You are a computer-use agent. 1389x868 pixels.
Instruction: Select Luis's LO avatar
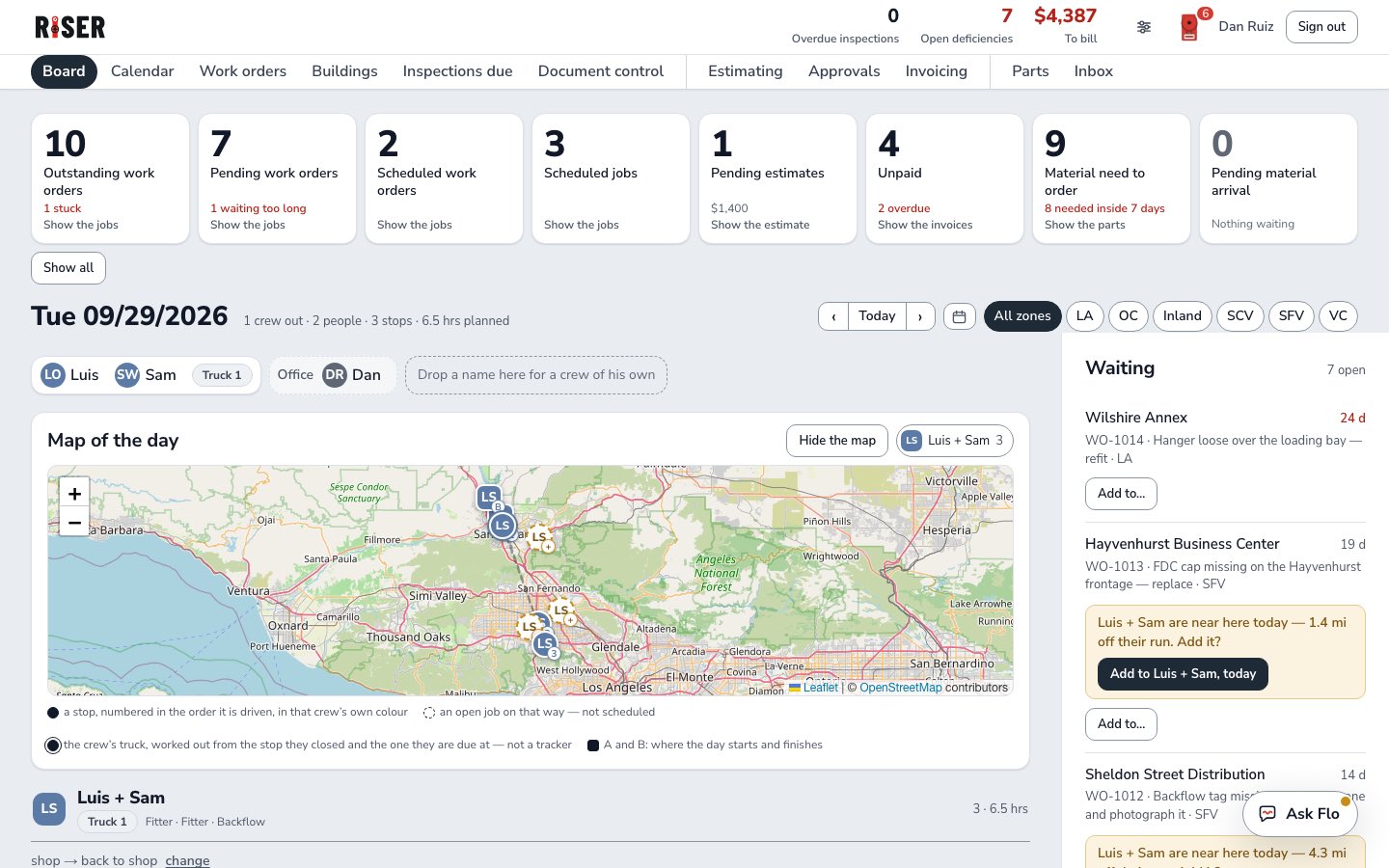click(x=53, y=375)
